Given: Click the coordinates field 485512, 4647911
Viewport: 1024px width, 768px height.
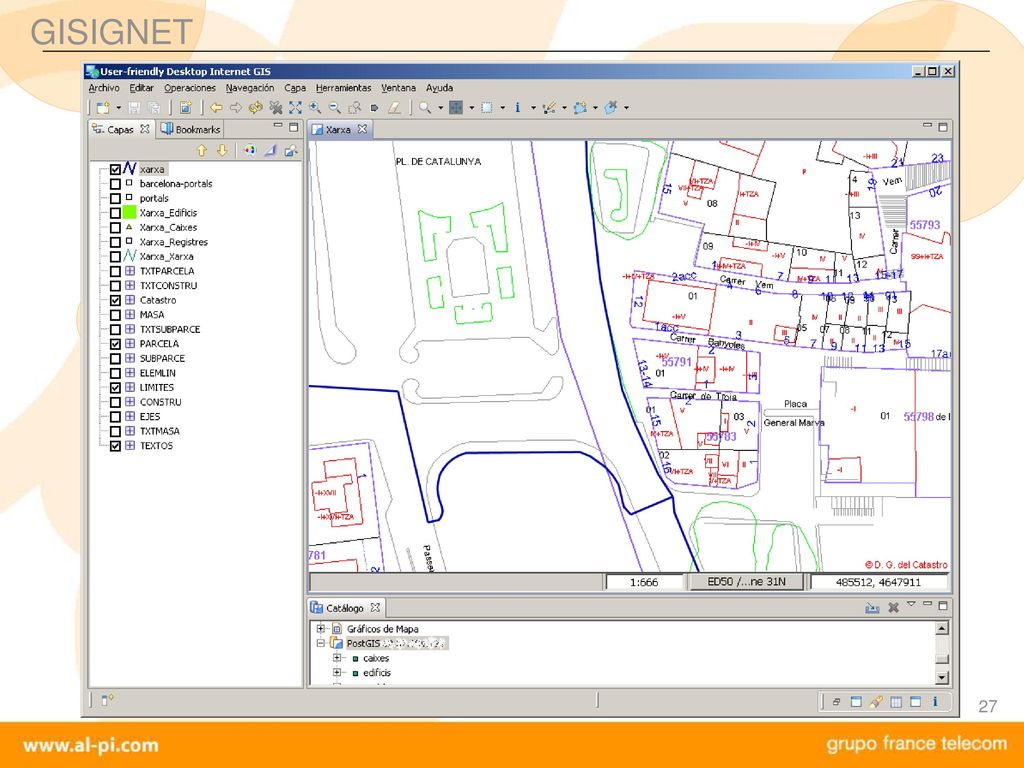Looking at the screenshot, I should (878, 582).
